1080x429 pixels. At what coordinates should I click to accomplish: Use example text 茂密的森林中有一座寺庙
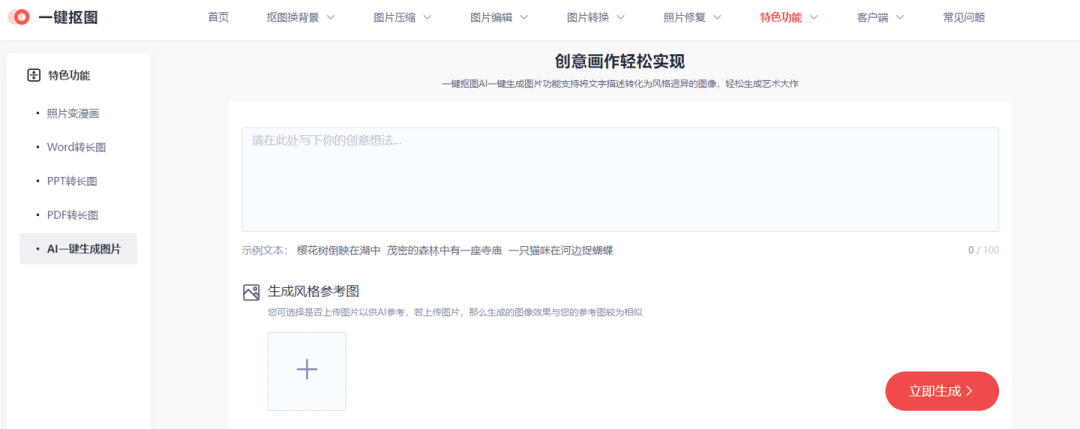[x=445, y=251]
